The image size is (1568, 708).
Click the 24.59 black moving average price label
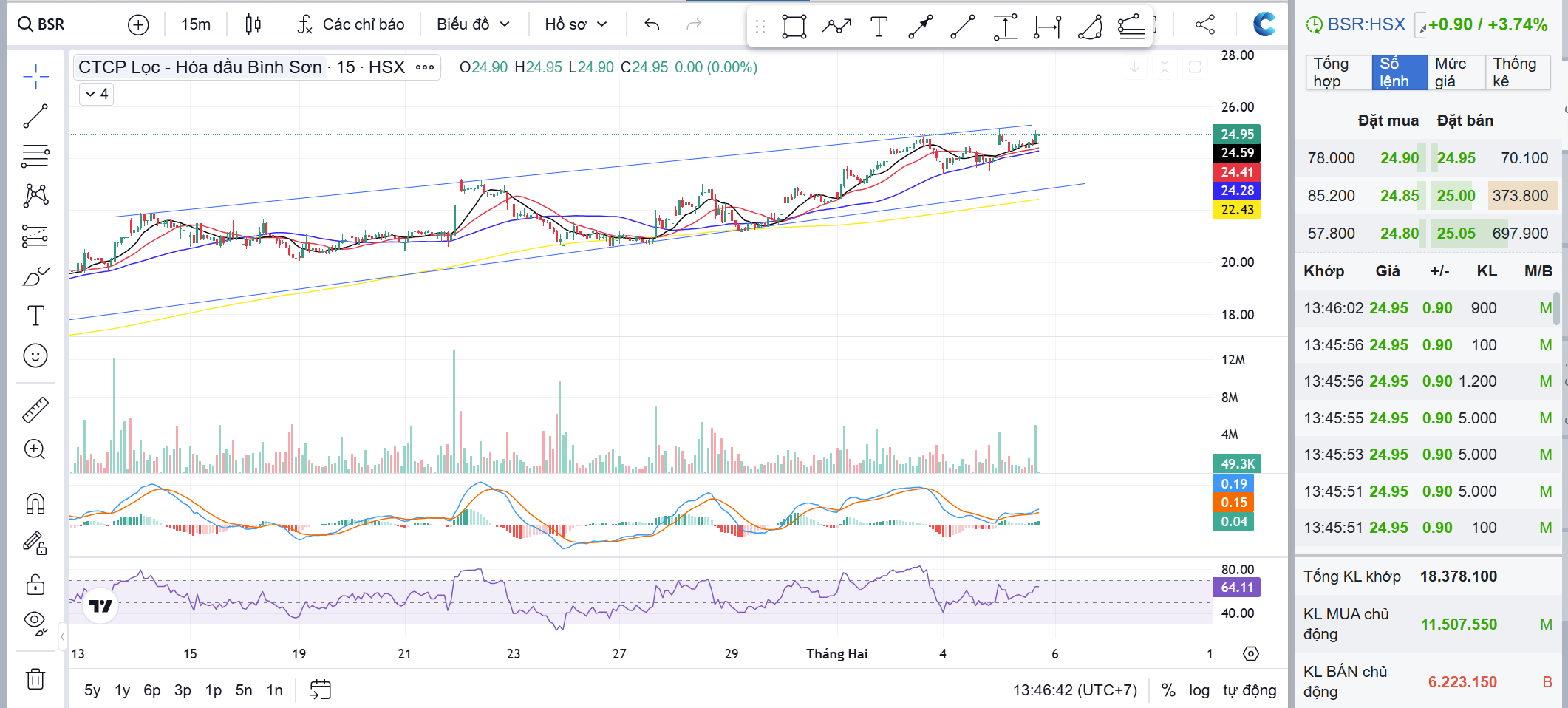point(1237,153)
